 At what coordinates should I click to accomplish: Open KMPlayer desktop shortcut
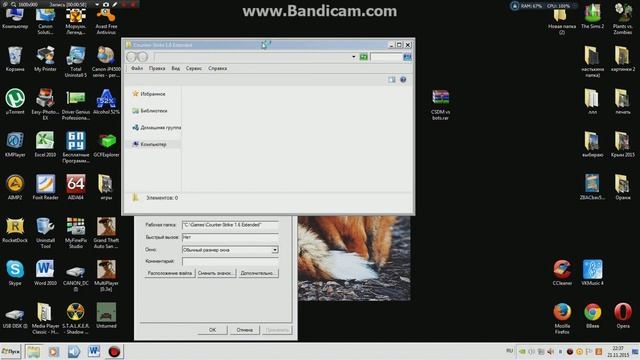coord(15,144)
